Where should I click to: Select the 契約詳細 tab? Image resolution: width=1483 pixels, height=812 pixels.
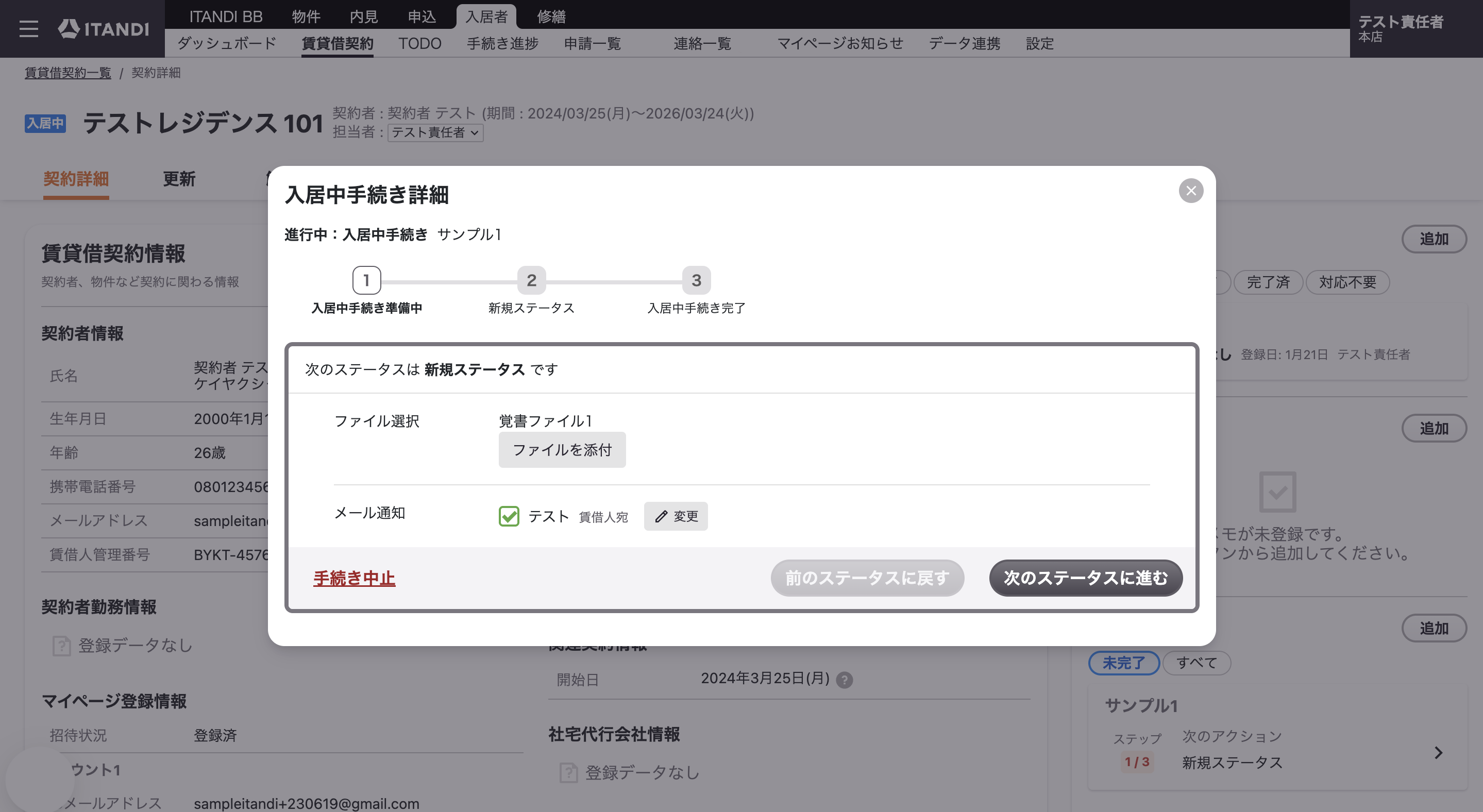coord(76,179)
